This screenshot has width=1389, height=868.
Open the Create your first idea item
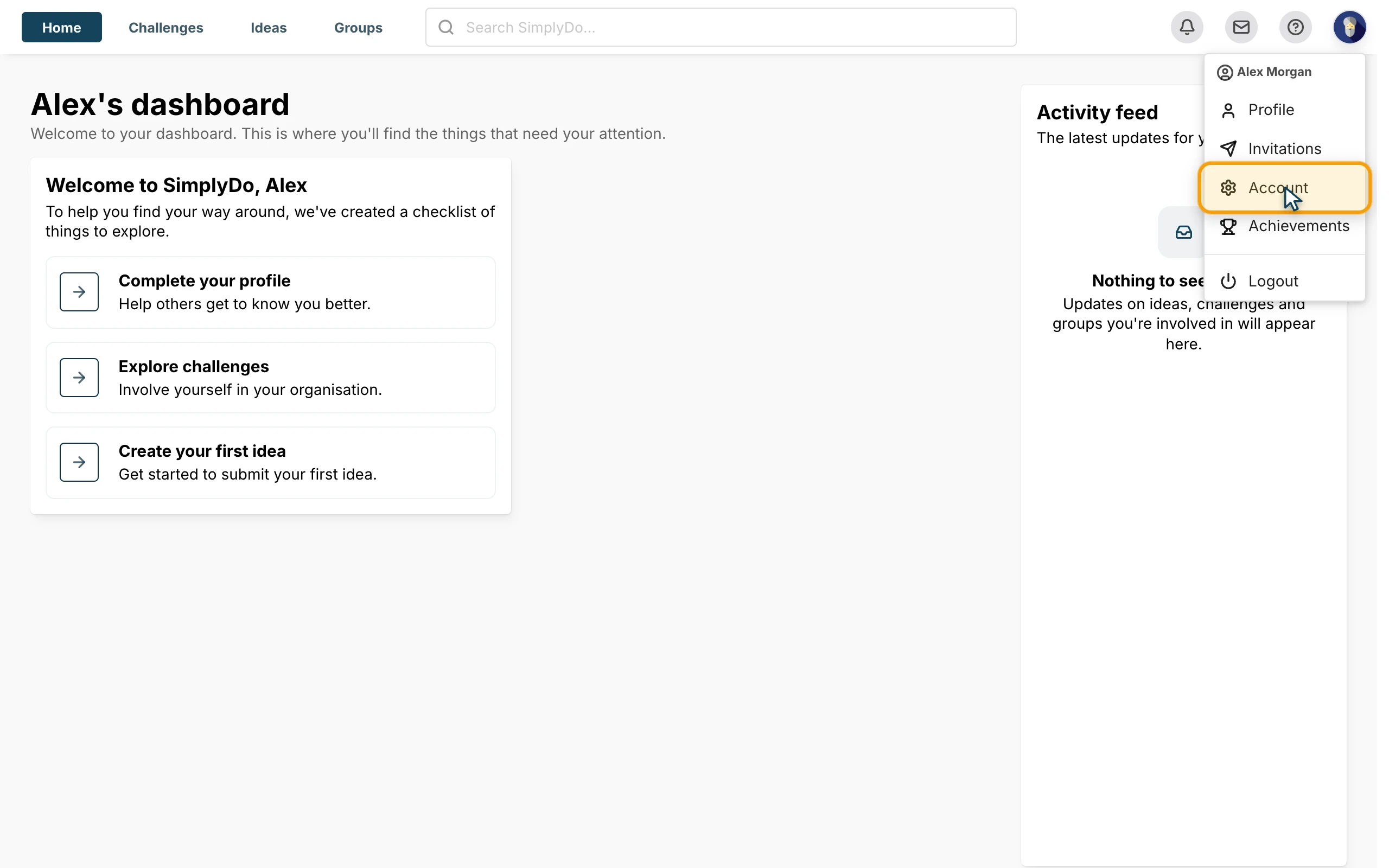(x=270, y=463)
